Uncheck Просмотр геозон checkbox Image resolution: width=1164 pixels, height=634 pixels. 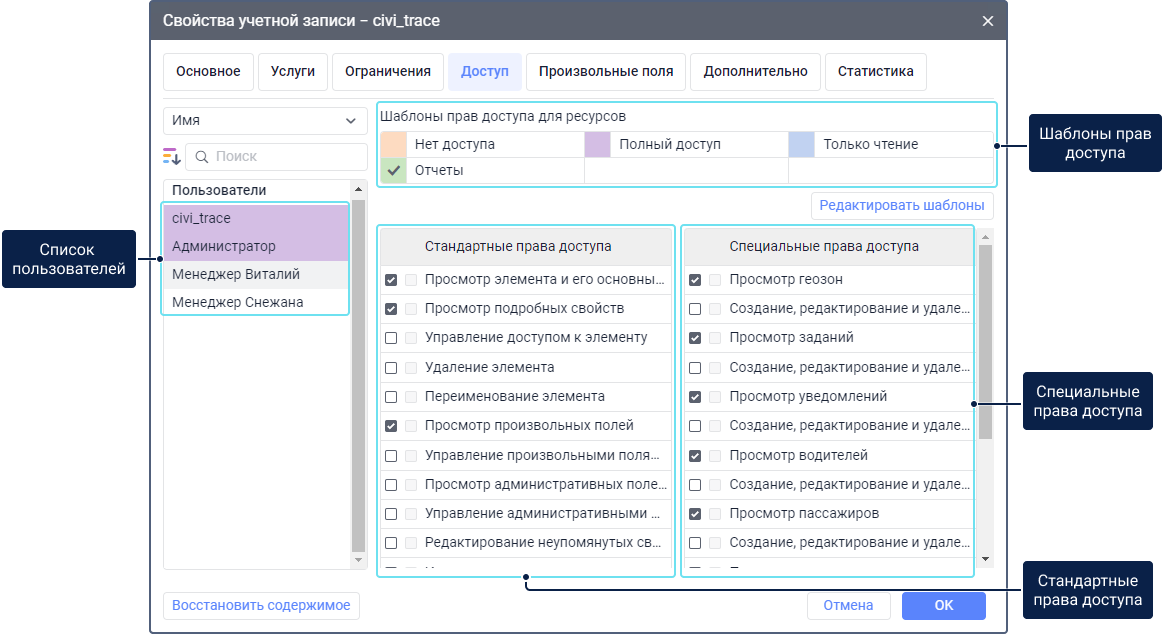point(695,280)
